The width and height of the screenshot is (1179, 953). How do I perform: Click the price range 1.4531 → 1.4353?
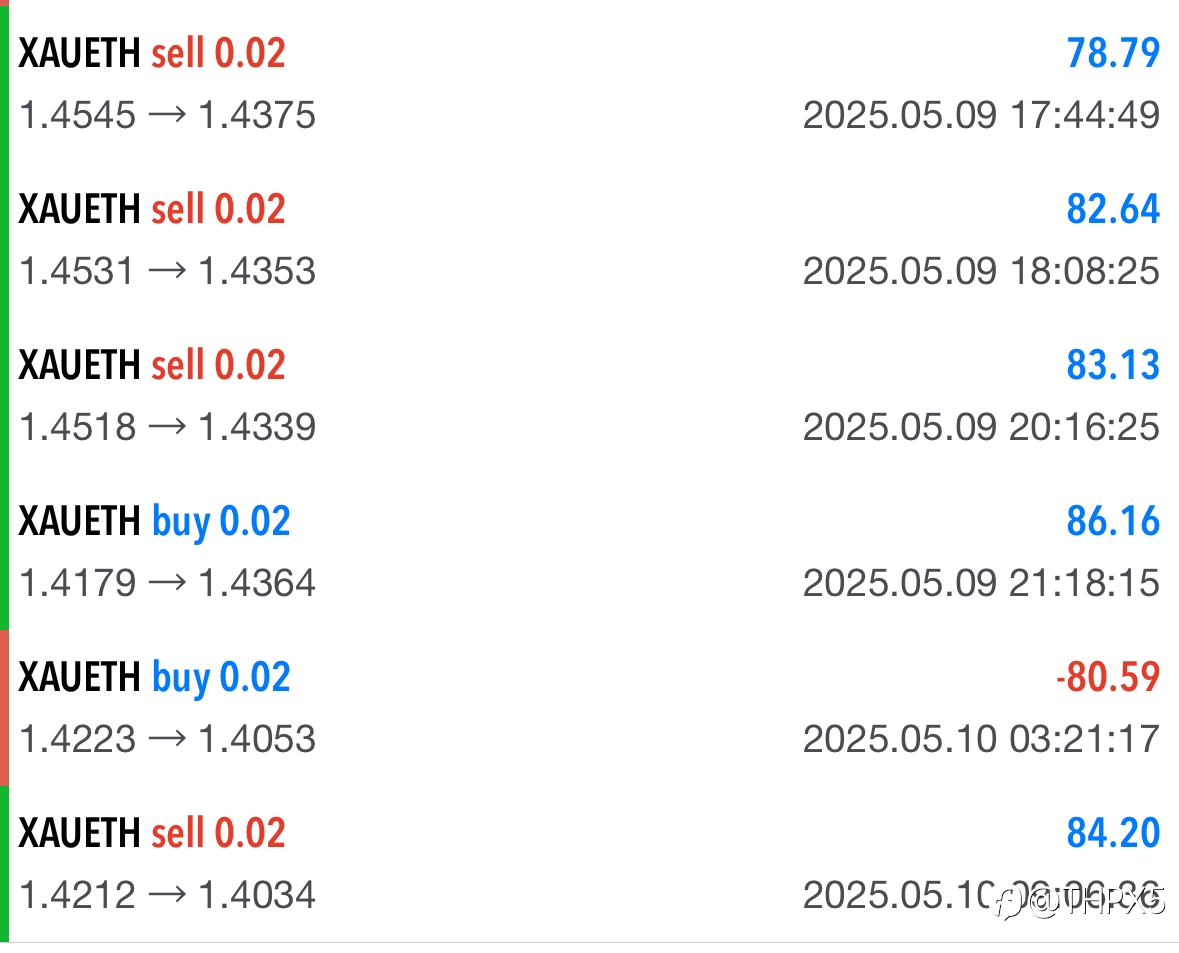point(167,271)
